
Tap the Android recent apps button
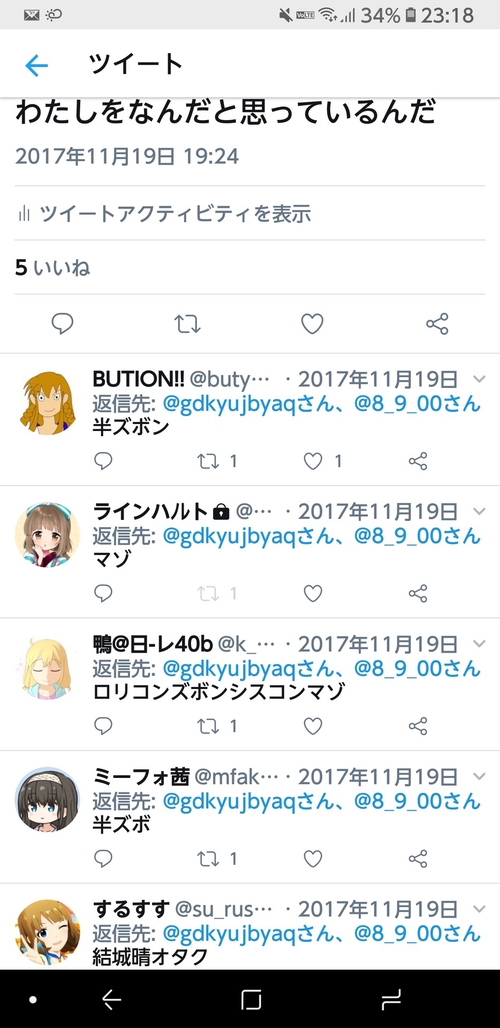[x=391, y=999]
